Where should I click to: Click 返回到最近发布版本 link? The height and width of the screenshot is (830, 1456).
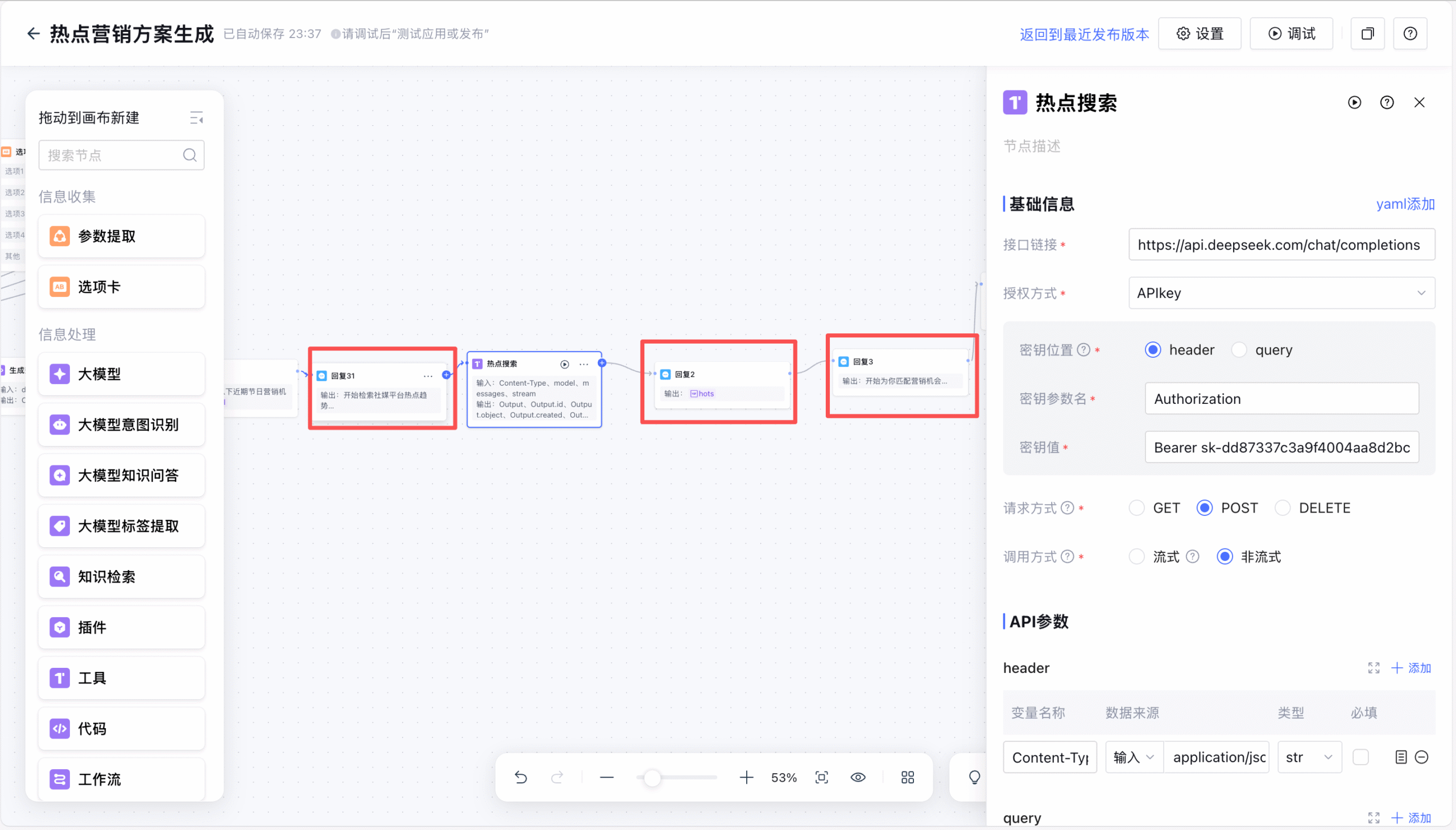pos(1084,34)
